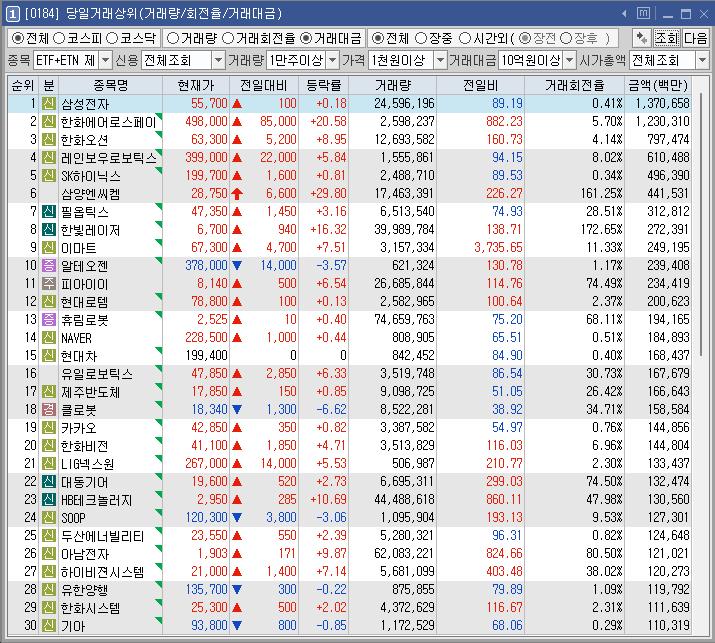
Task: Click the 신 badge on 레인보우로보틱스 row
Action: coord(49,158)
